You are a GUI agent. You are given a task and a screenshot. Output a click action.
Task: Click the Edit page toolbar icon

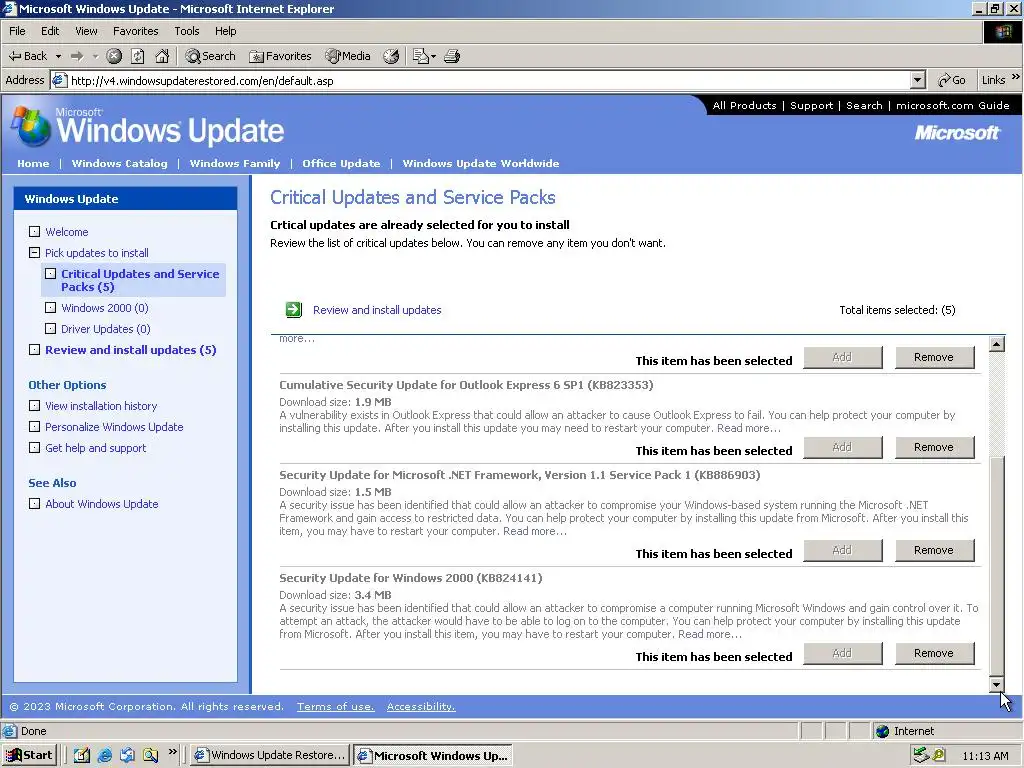[421, 56]
